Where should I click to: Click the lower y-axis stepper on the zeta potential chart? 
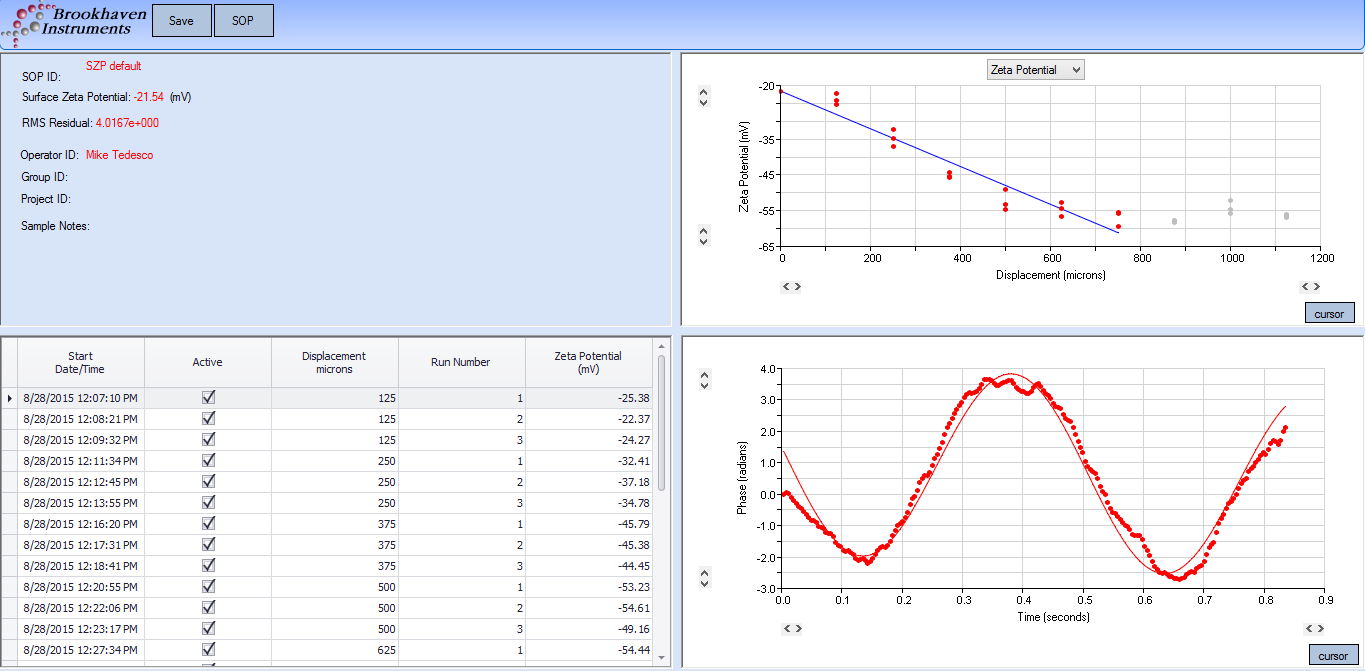pyautogui.click(x=703, y=236)
